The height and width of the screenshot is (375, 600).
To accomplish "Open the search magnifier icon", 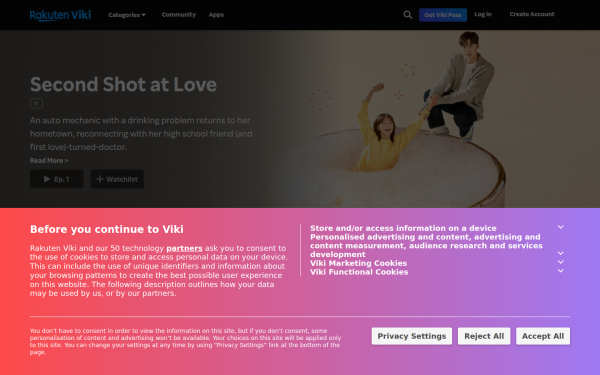I will (x=408, y=15).
